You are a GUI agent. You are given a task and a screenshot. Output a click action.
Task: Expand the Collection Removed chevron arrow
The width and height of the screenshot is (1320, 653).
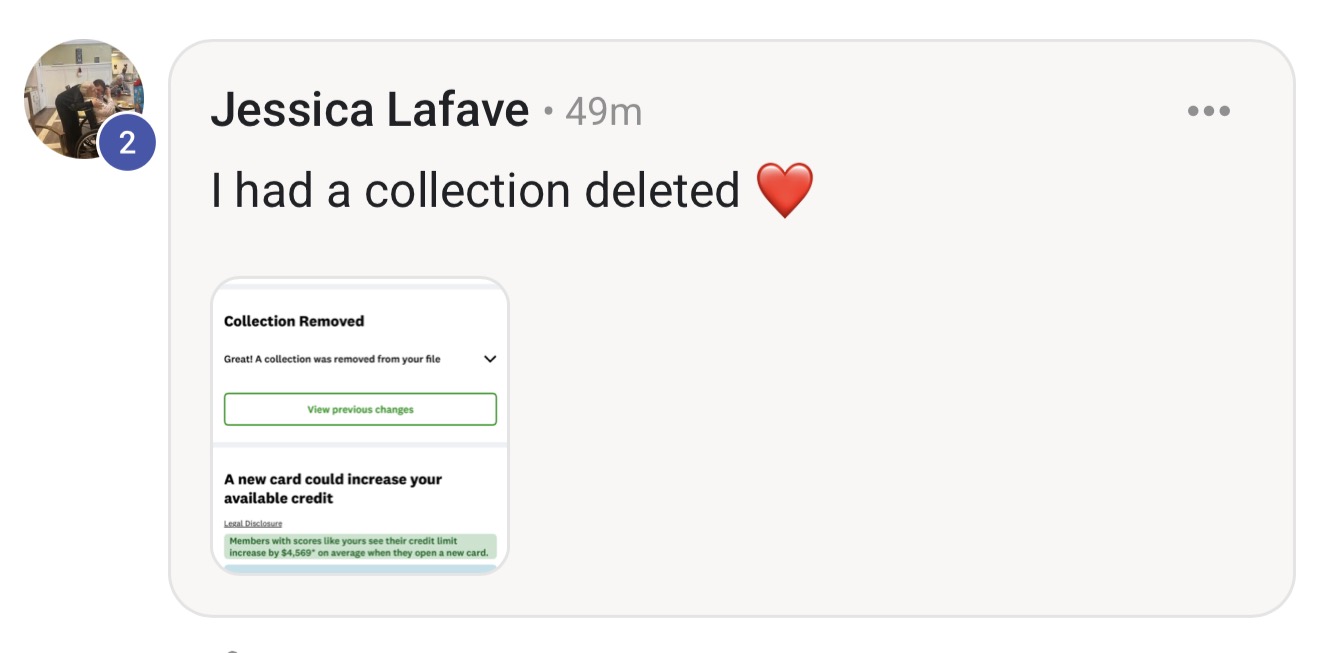tap(489, 359)
